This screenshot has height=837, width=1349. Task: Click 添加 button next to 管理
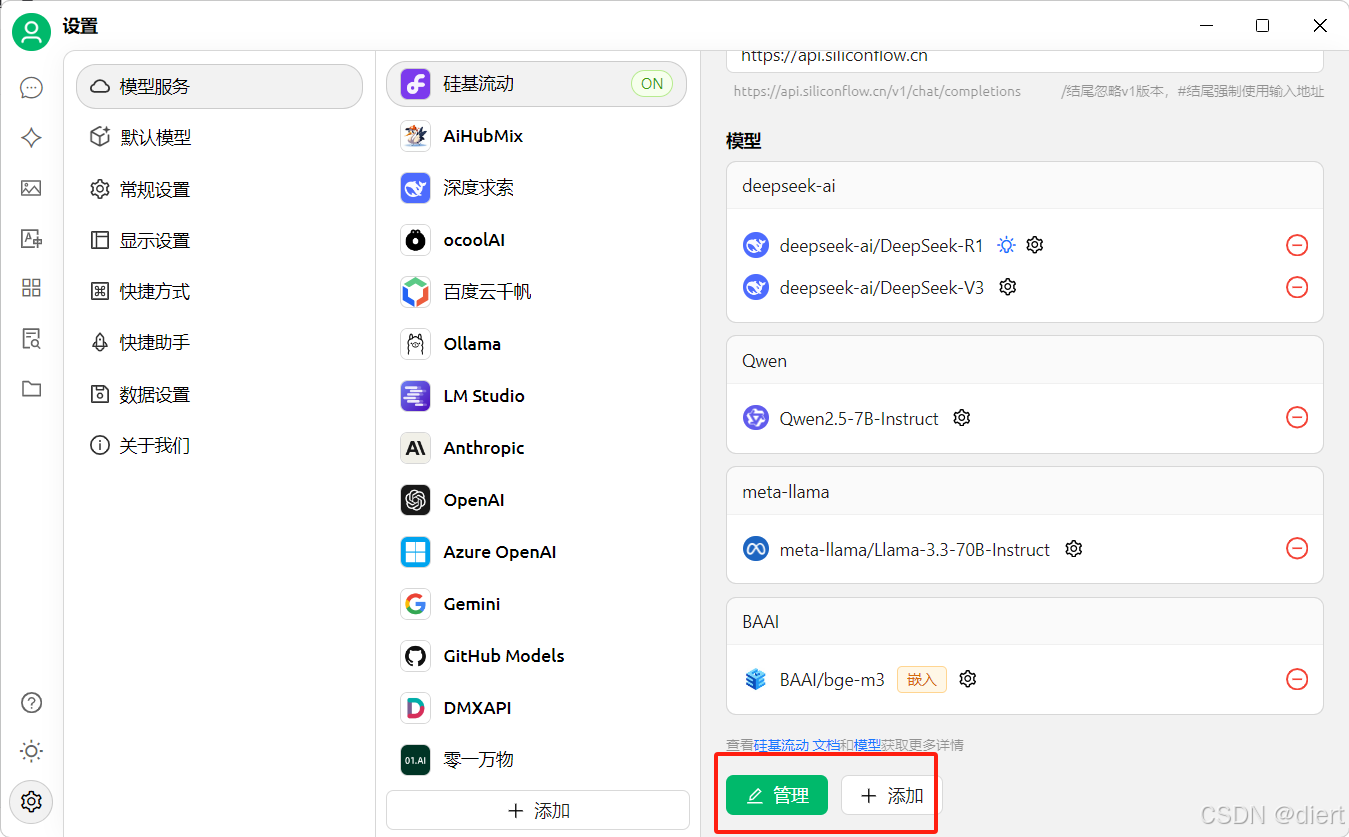pos(892,795)
